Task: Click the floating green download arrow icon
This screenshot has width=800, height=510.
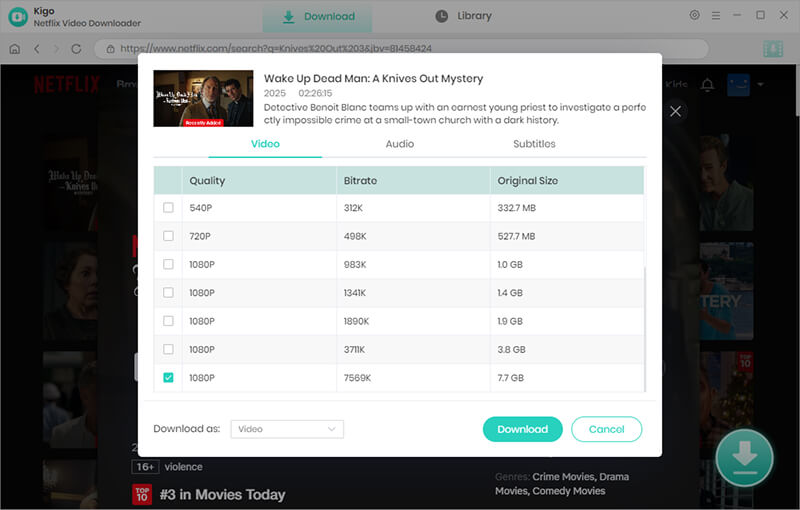Action: coord(744,458)
